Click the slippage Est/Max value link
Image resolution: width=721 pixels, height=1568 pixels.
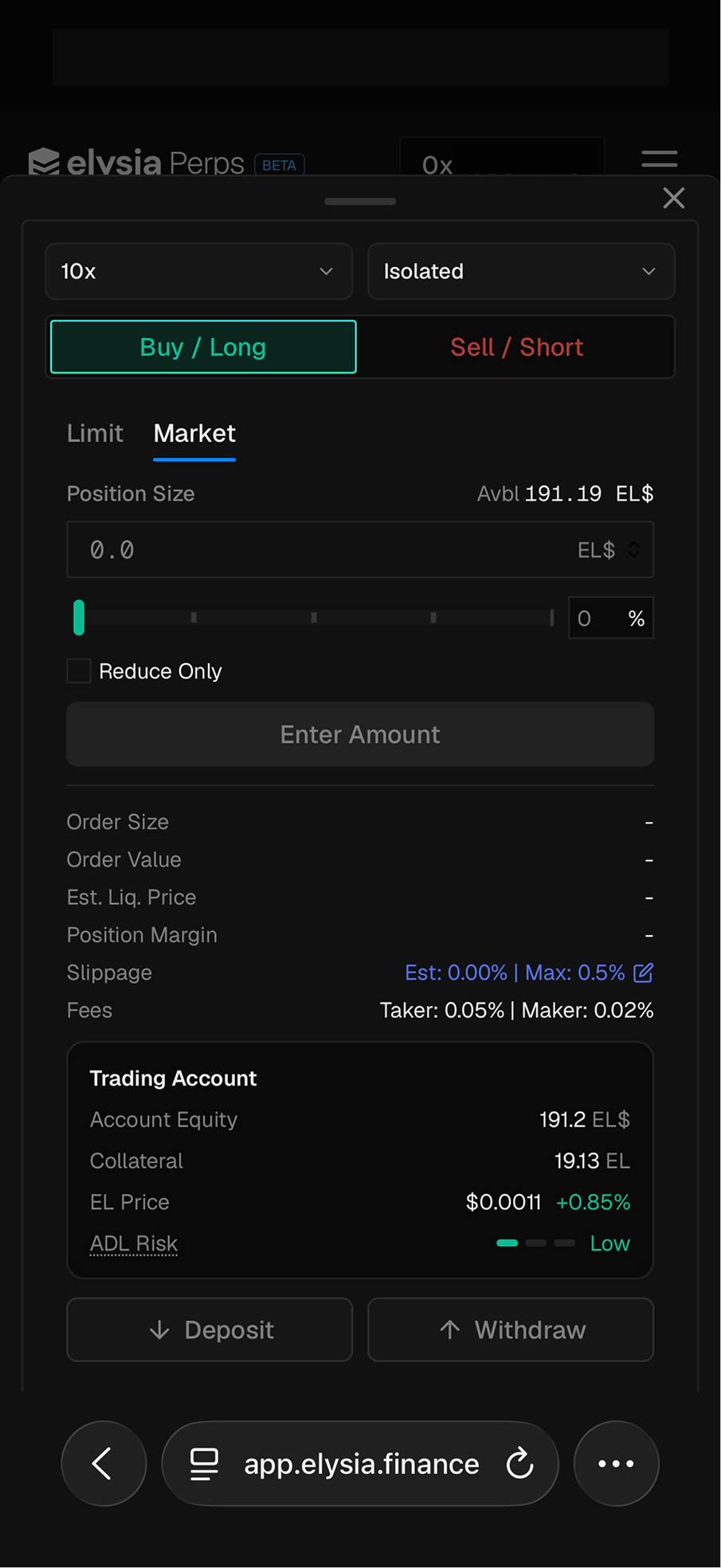tap(515, 973)
